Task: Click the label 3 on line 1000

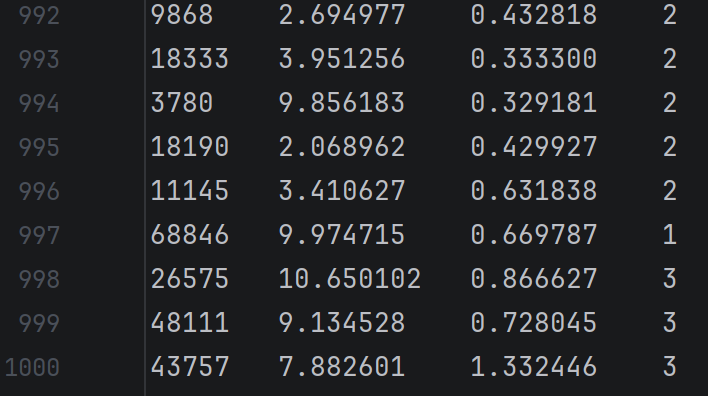Action: tap(670, 366)
